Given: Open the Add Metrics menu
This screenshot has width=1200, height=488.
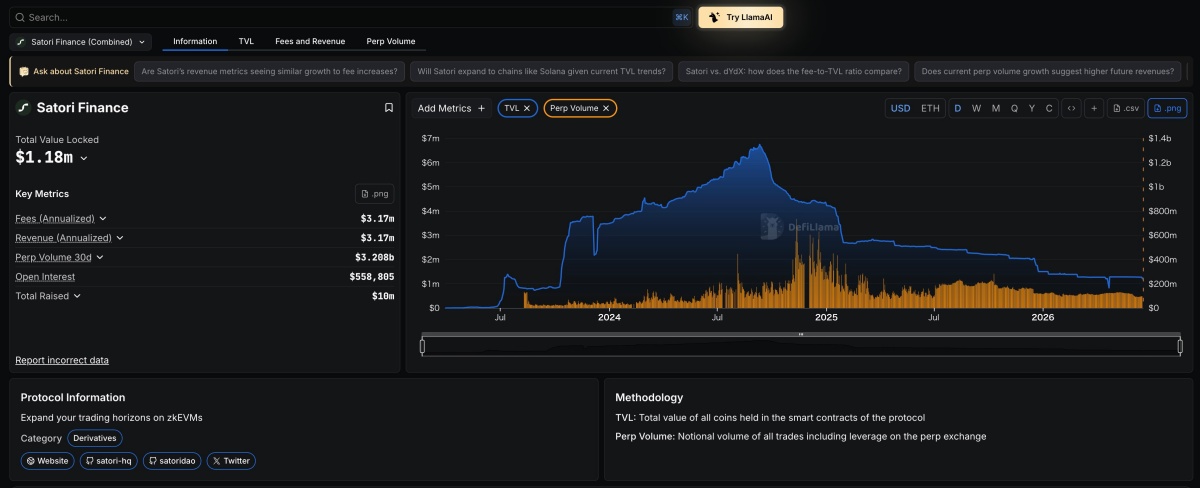Looking at the screenshot, I should point(451,108).
